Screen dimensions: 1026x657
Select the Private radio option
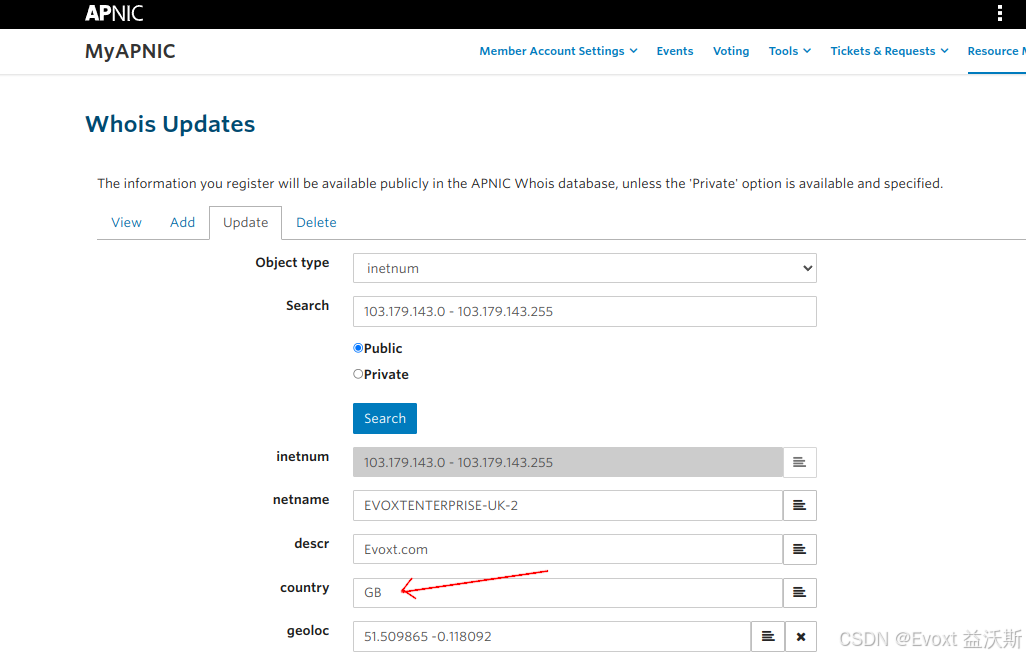(358, 374)
